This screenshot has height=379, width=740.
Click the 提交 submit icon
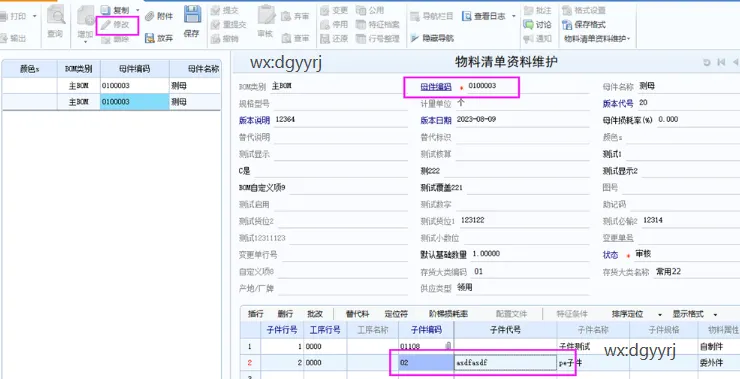(x=215, y=10)
